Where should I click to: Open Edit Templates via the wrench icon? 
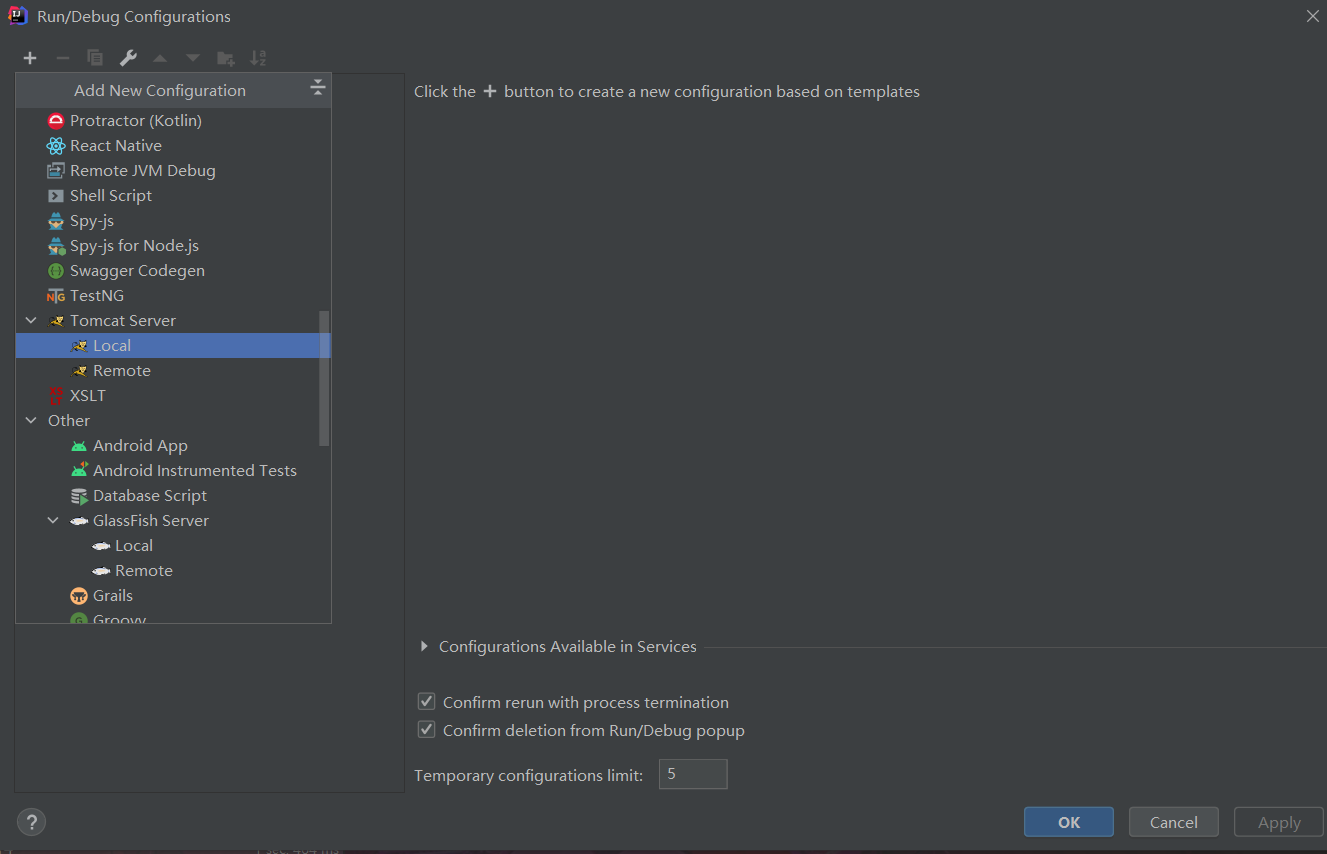click(128, 58)
